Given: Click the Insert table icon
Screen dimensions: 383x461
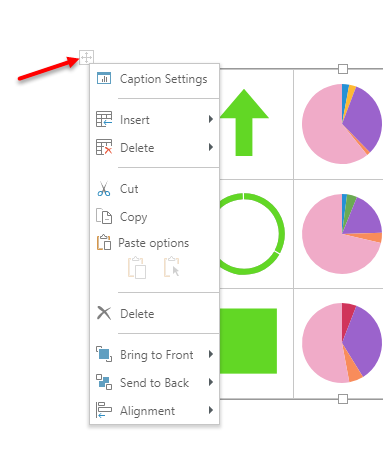Looking at the screenshot, I should click(x=104, y=119).
